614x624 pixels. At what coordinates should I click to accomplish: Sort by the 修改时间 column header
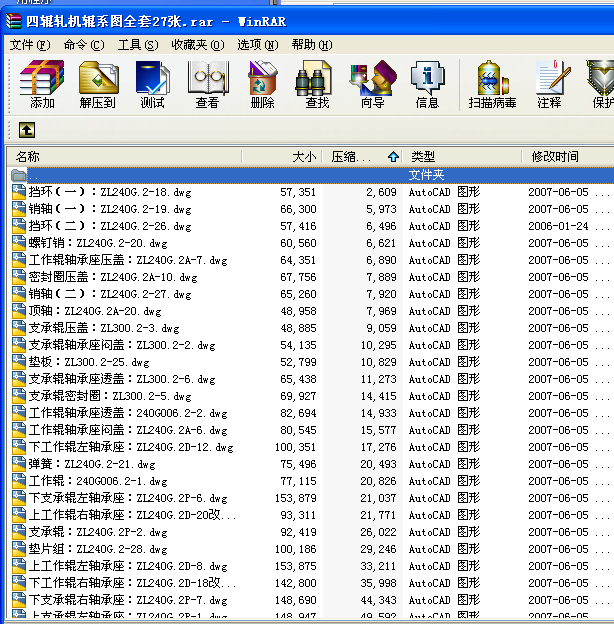pos(568,157)
